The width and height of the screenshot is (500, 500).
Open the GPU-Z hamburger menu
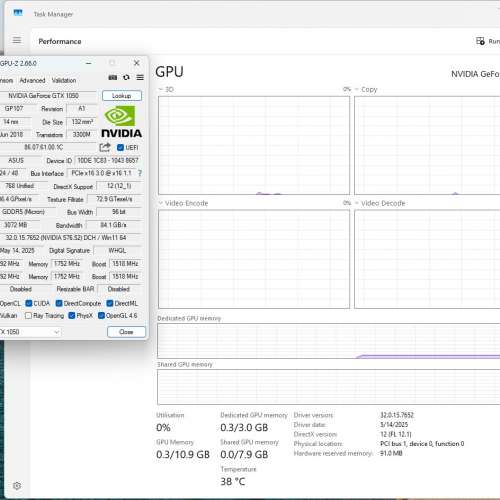click(140, 77)
